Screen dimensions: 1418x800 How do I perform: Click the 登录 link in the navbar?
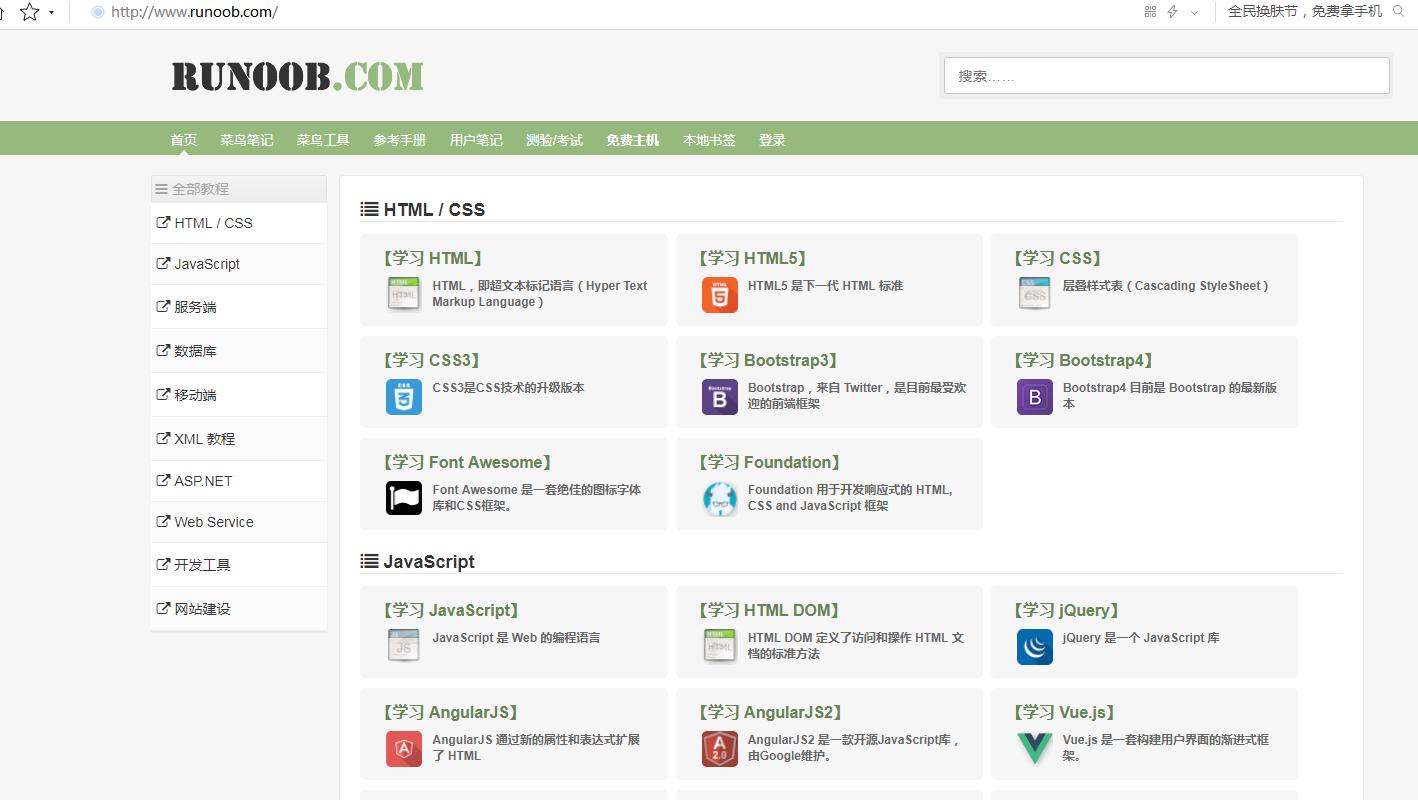coord(772,139)
